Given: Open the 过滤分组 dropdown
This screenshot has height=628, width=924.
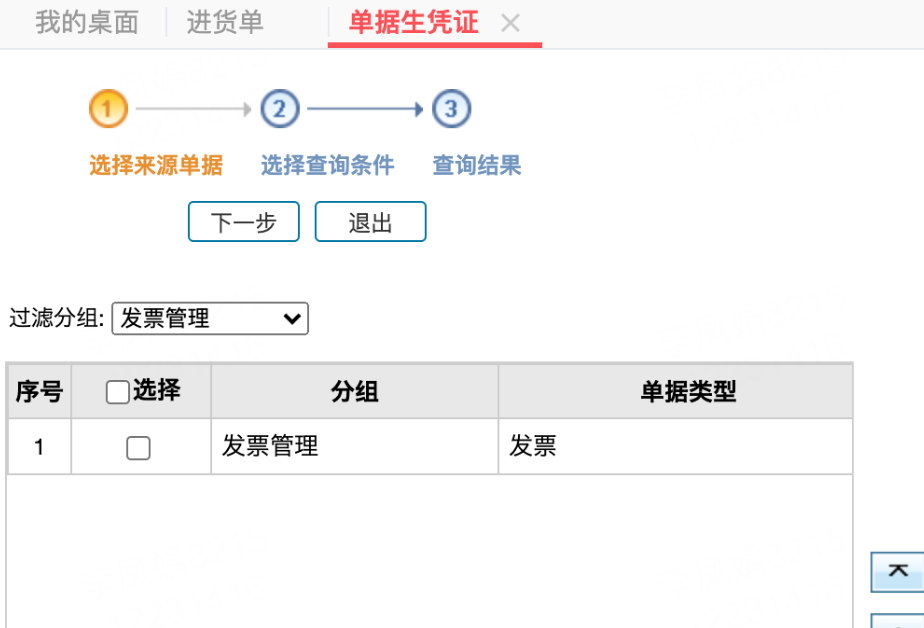Looking at the screenshot, I should pyautogui.click(x=210, y=319).
